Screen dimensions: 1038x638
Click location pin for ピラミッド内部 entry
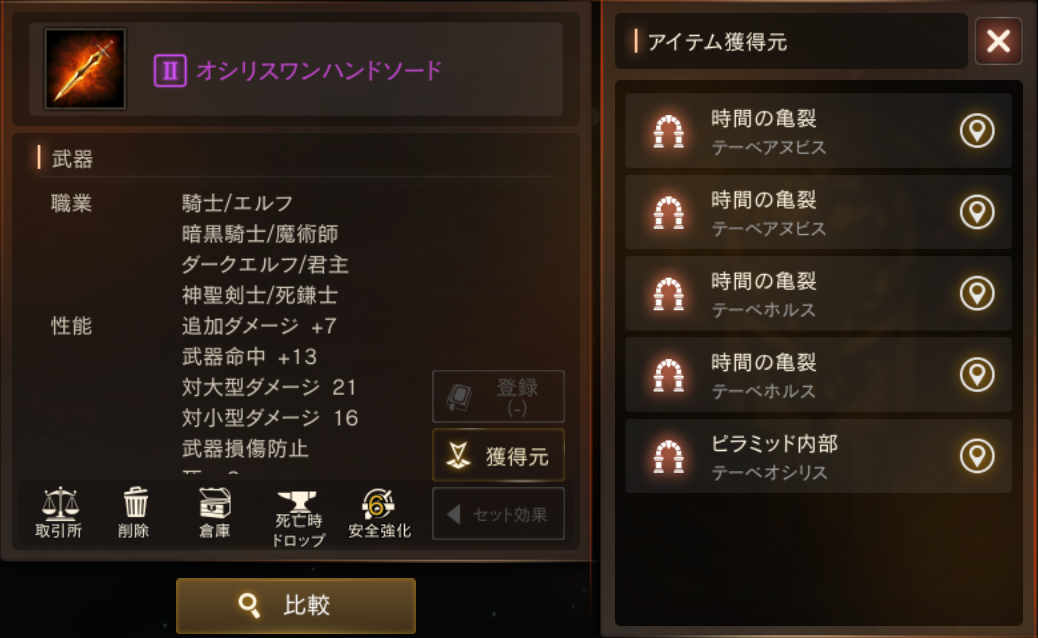977,456
